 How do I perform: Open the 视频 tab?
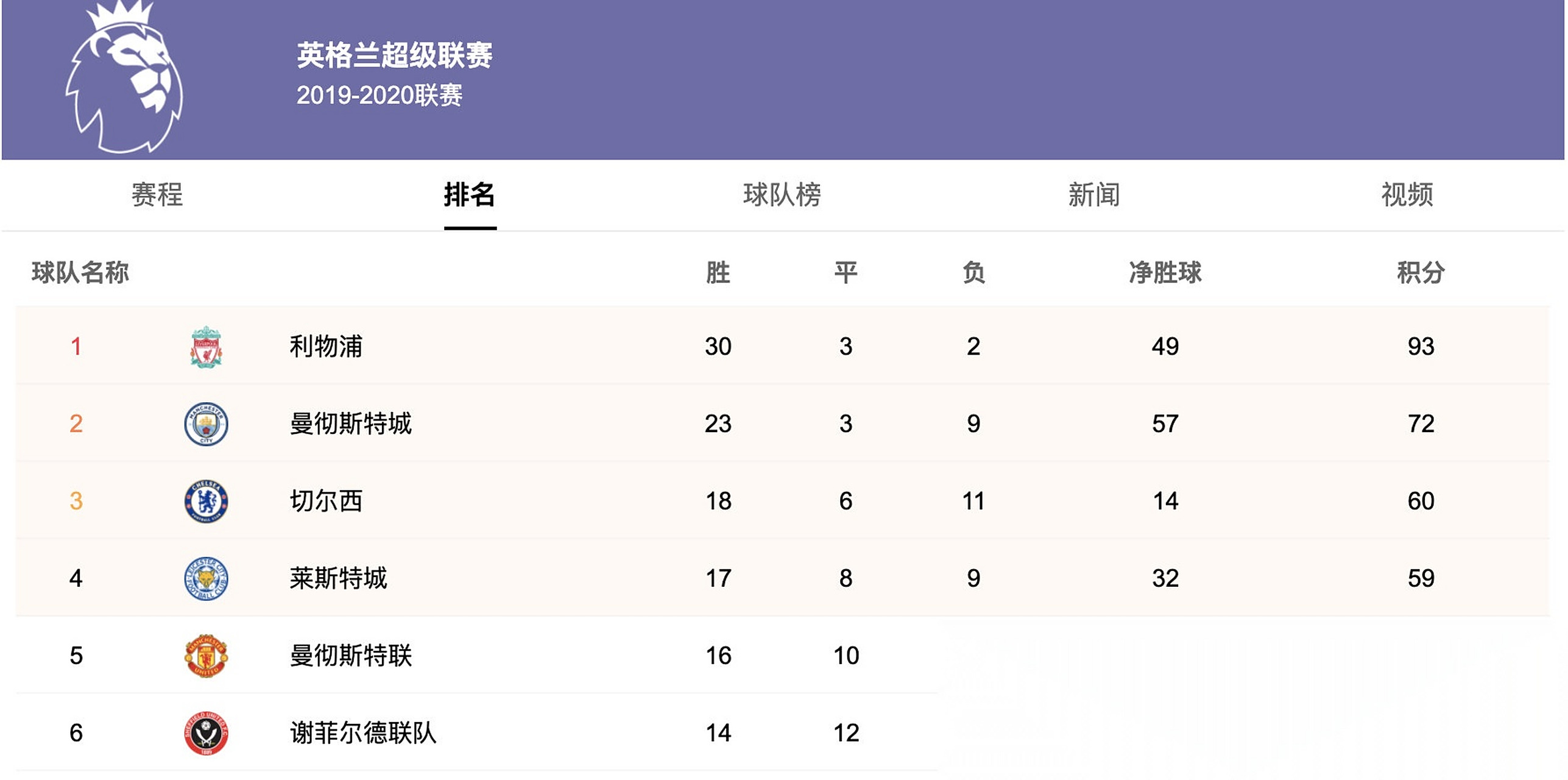coord(1407,195)
